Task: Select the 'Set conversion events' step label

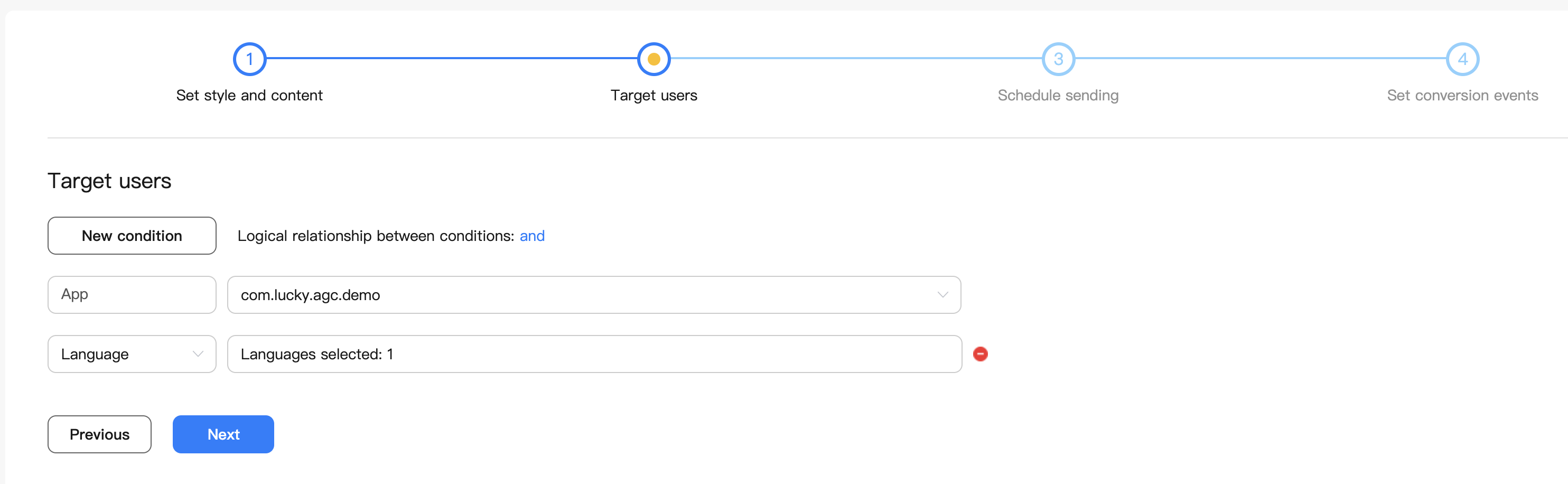Action: coord(1462,96)
